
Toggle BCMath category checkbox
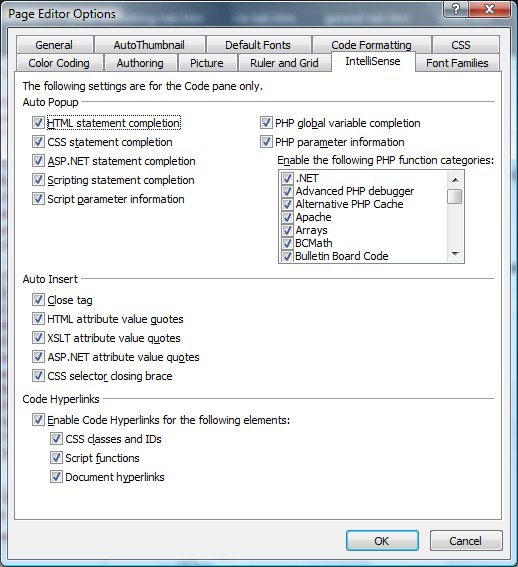coord(287,243)
